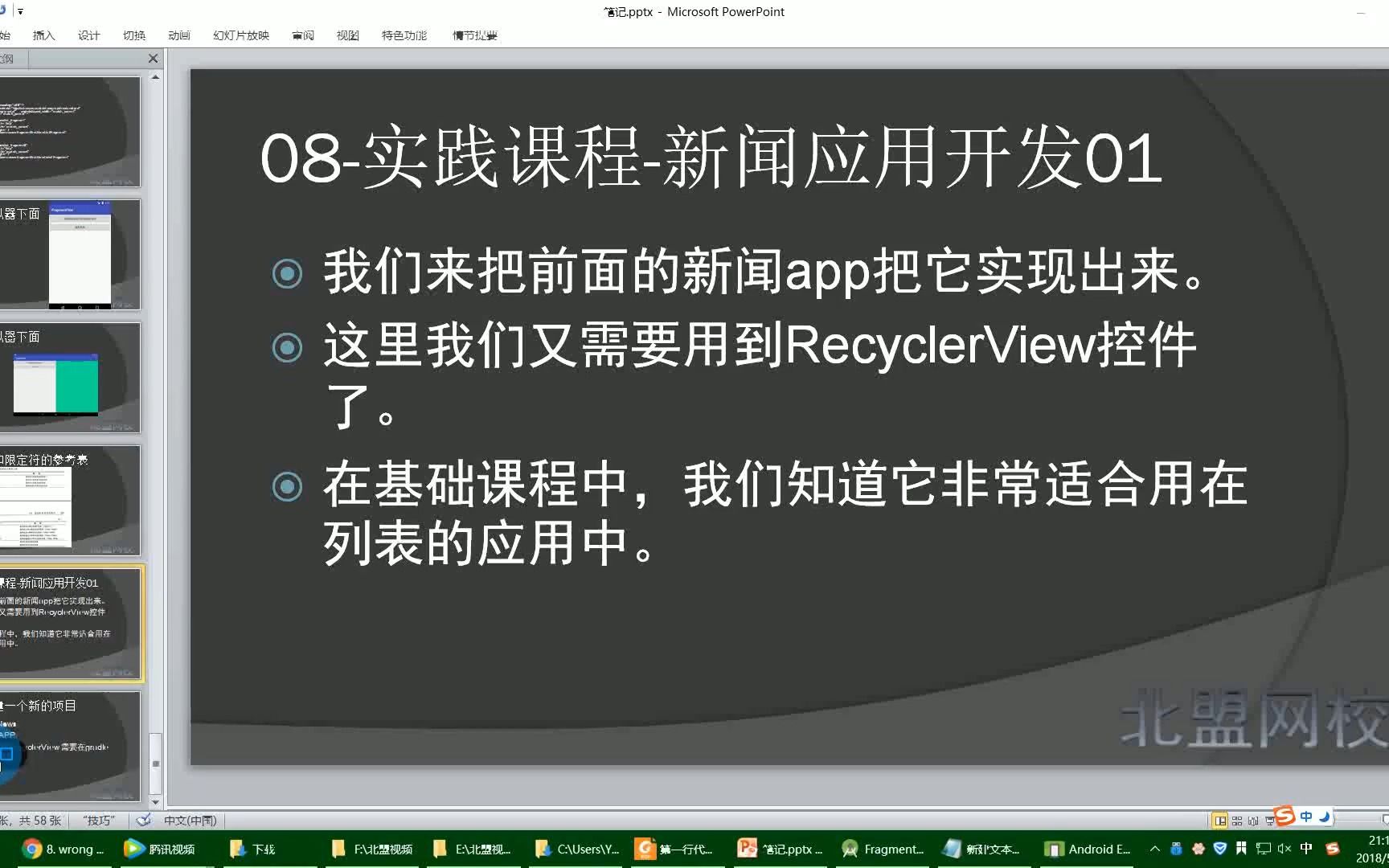
Task: Click the network monitor tray icon
Action: pos(1263,849)
